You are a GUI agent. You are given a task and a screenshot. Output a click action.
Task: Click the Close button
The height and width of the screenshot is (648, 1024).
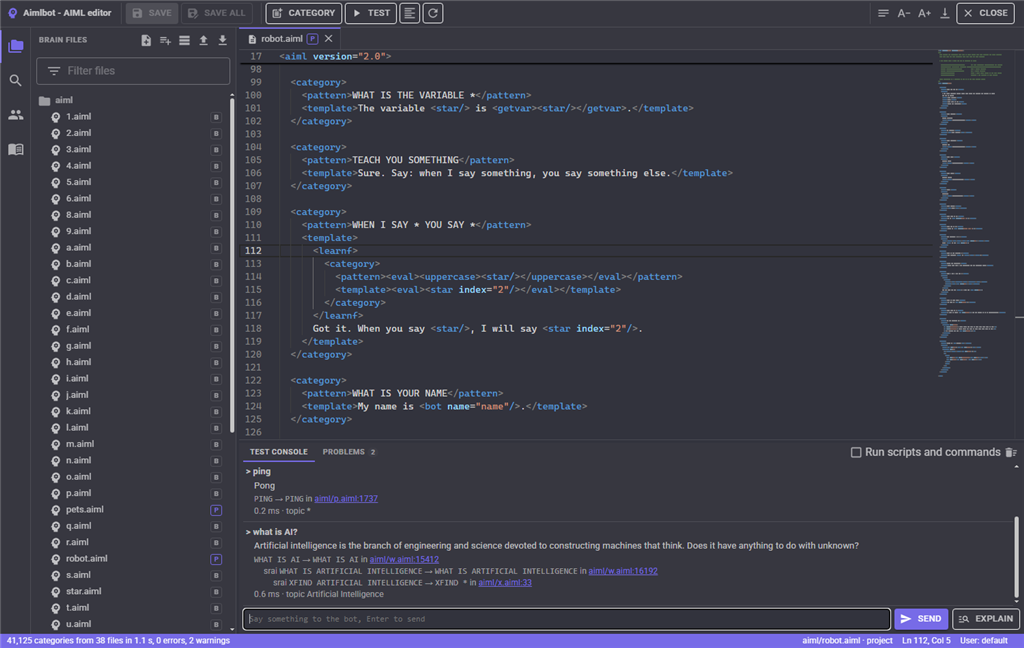(x=985, y=13)
